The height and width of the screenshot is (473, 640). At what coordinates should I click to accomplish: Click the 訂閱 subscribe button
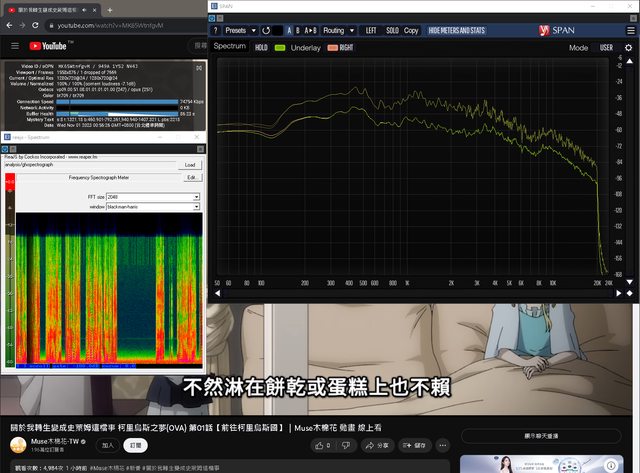(136, 445)
